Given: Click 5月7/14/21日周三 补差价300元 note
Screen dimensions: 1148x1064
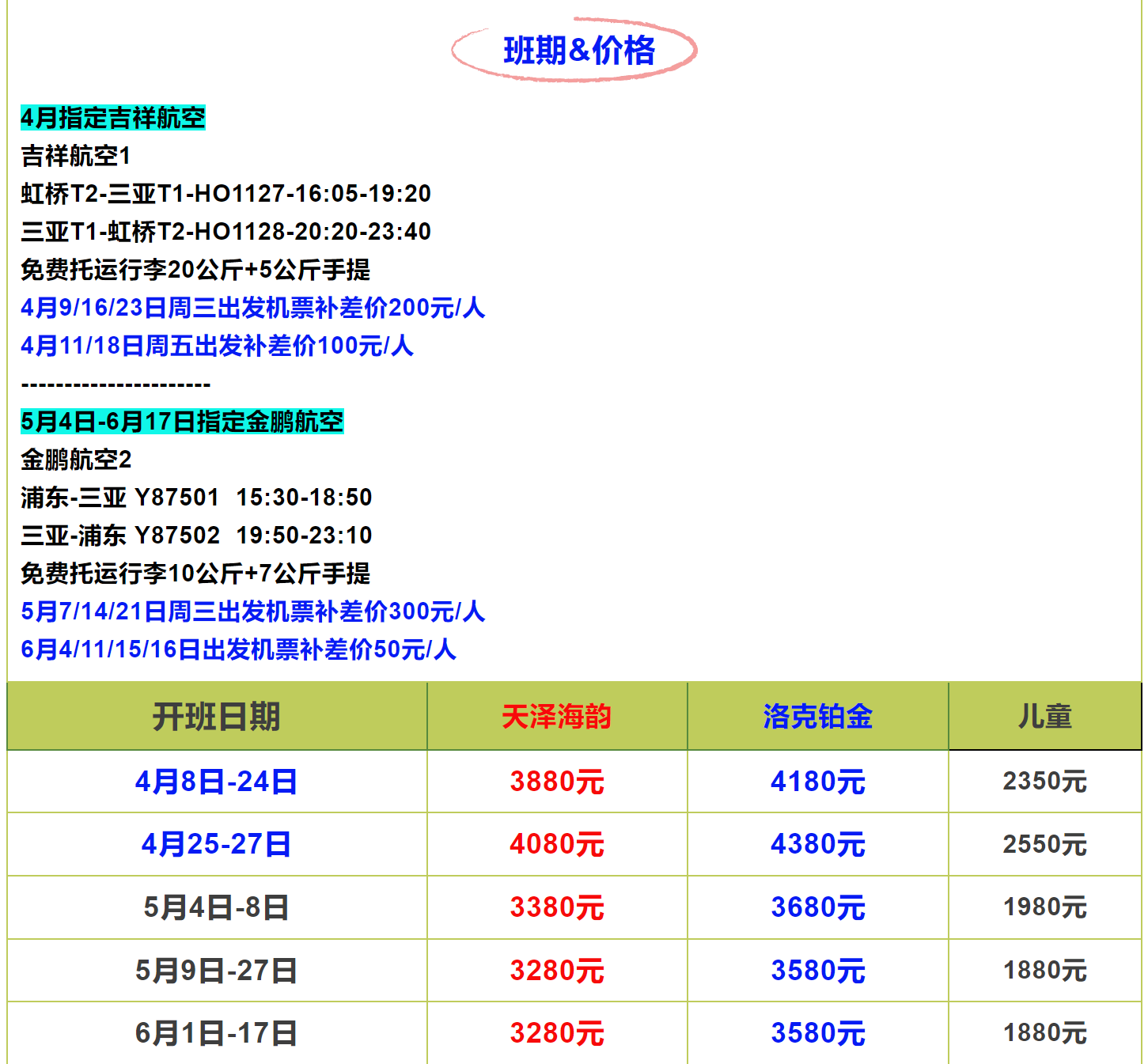Looking at the screenshot, I should [x=253, y=612].
